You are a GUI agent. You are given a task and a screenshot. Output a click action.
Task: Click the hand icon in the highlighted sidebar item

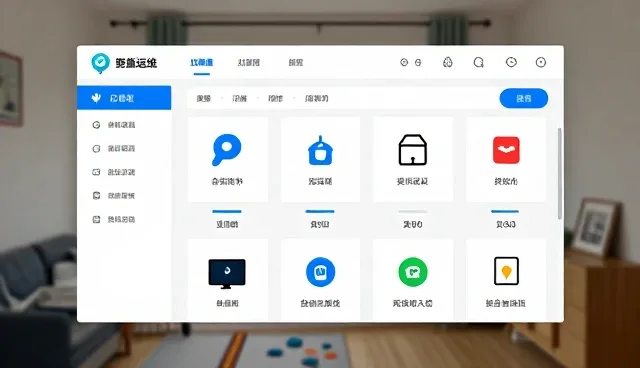96,98
